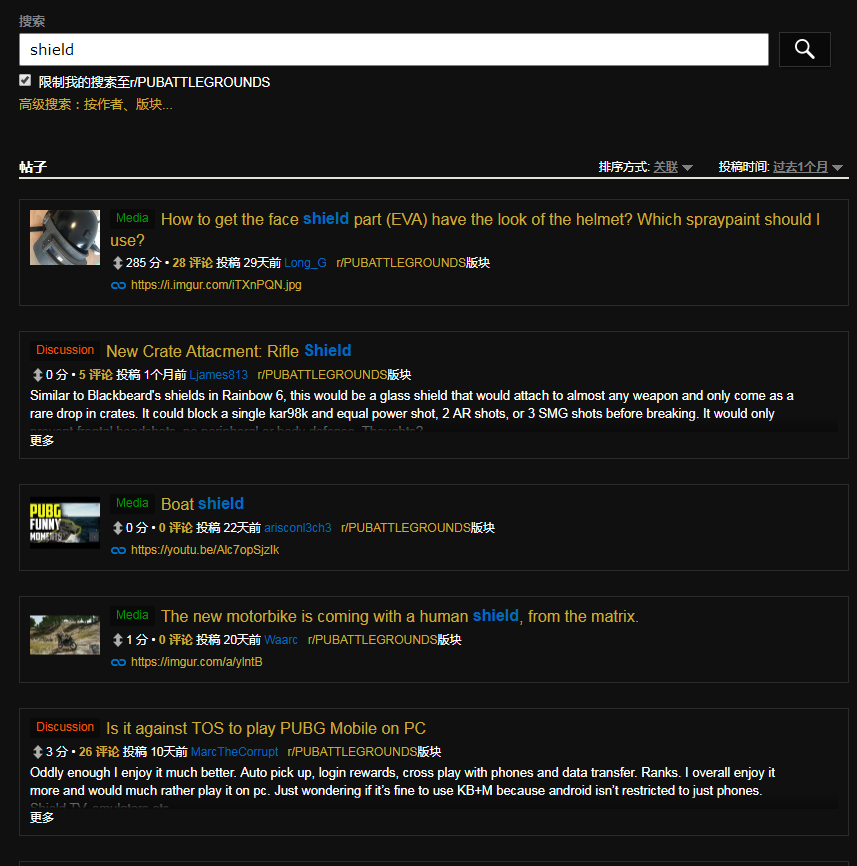Open the i.imgur.com/iTXnPQN.jpg link
This screenshot has width=857, height=866.
click(x=216, y=285)
